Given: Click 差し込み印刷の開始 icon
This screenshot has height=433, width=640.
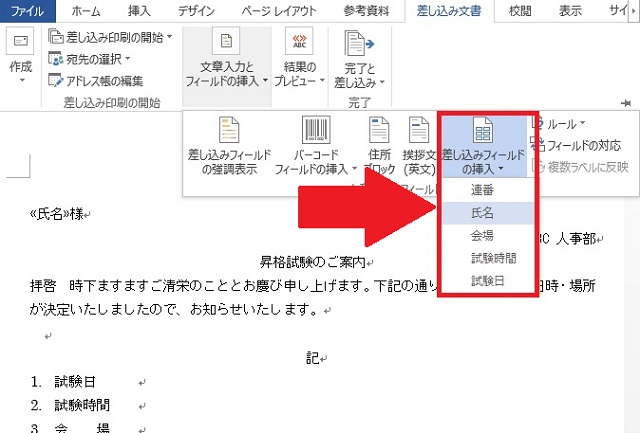Looking at the screenshot, I should (x=57, y=38).
